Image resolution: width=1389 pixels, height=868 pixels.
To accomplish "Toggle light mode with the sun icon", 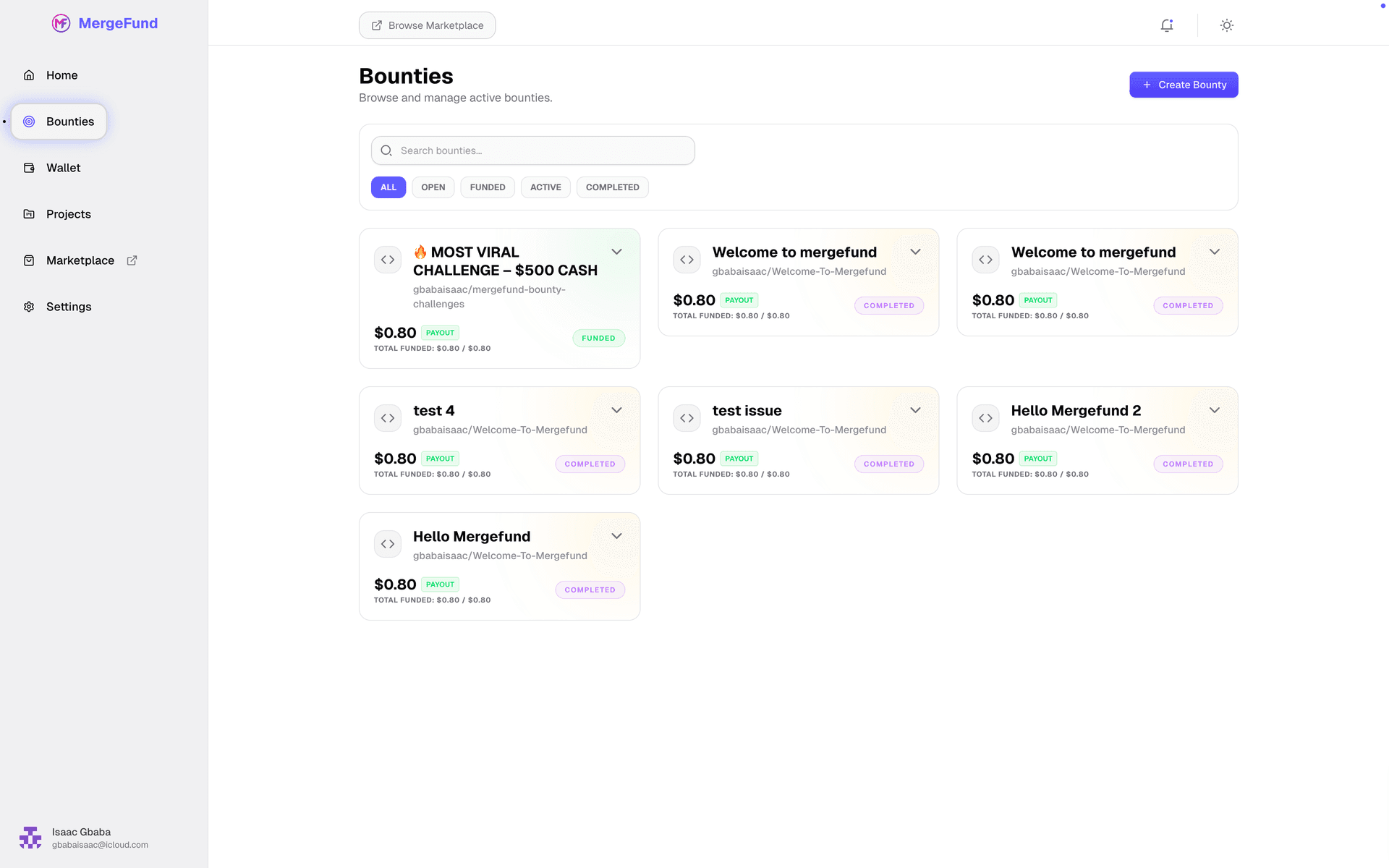I will (x=1226, y=25).
